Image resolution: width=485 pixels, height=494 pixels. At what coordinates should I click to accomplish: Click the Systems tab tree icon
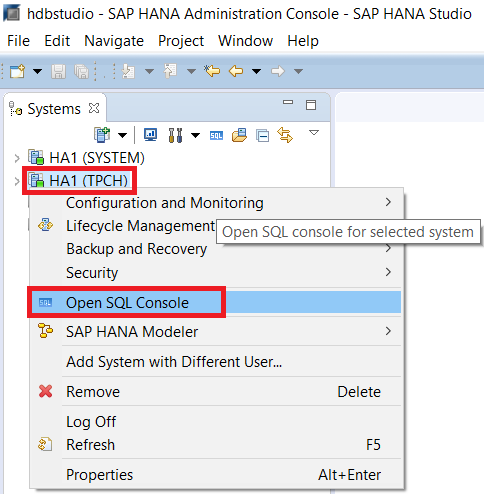click(15, 109)
